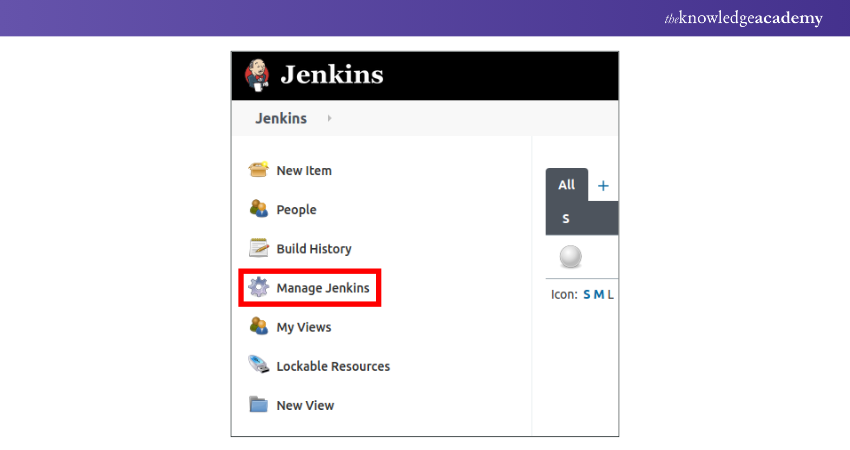Switch to the All view tab
This screenshot has height=450, width=850.
(x=566, y=185)
